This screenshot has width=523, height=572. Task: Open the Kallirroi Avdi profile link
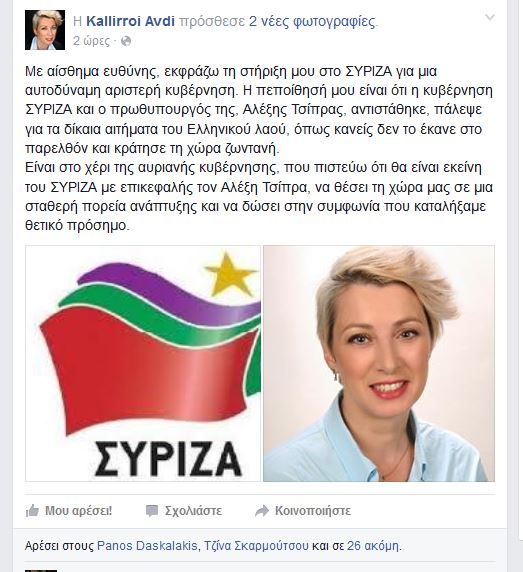point(130,22)
